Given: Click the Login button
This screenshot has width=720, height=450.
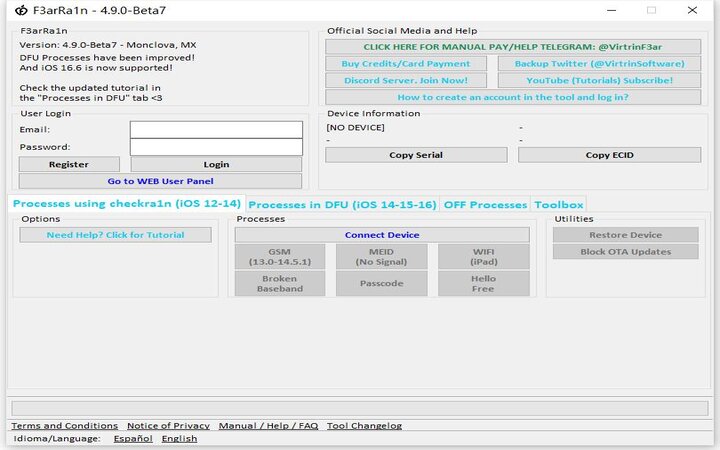Looking at the screenshot, I should pyautogui.click(x=216, y=164).
